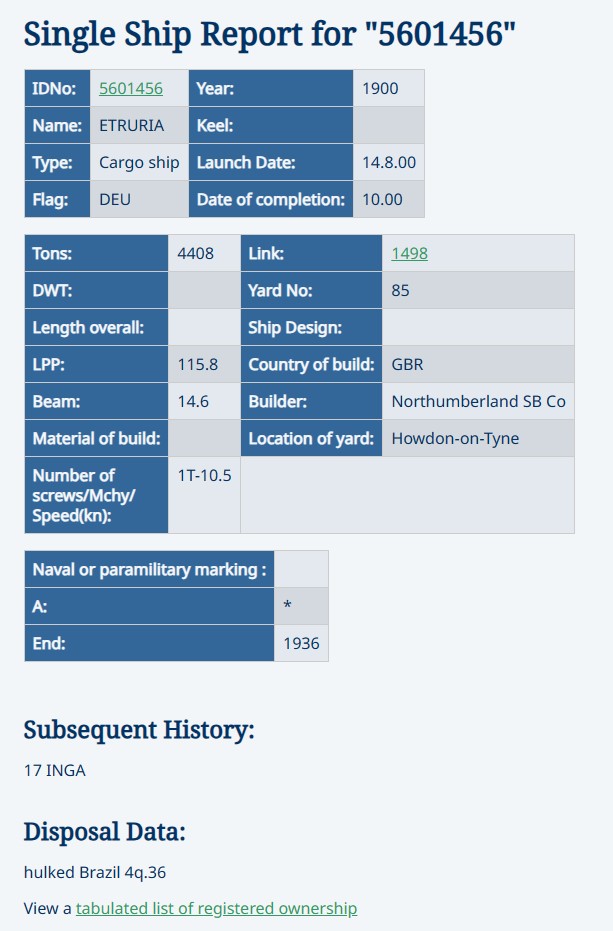Image resolution: width=613 pixels, height=931 pixels.
Task: Click the Subsequent History heading
Action: click(139, 730)
